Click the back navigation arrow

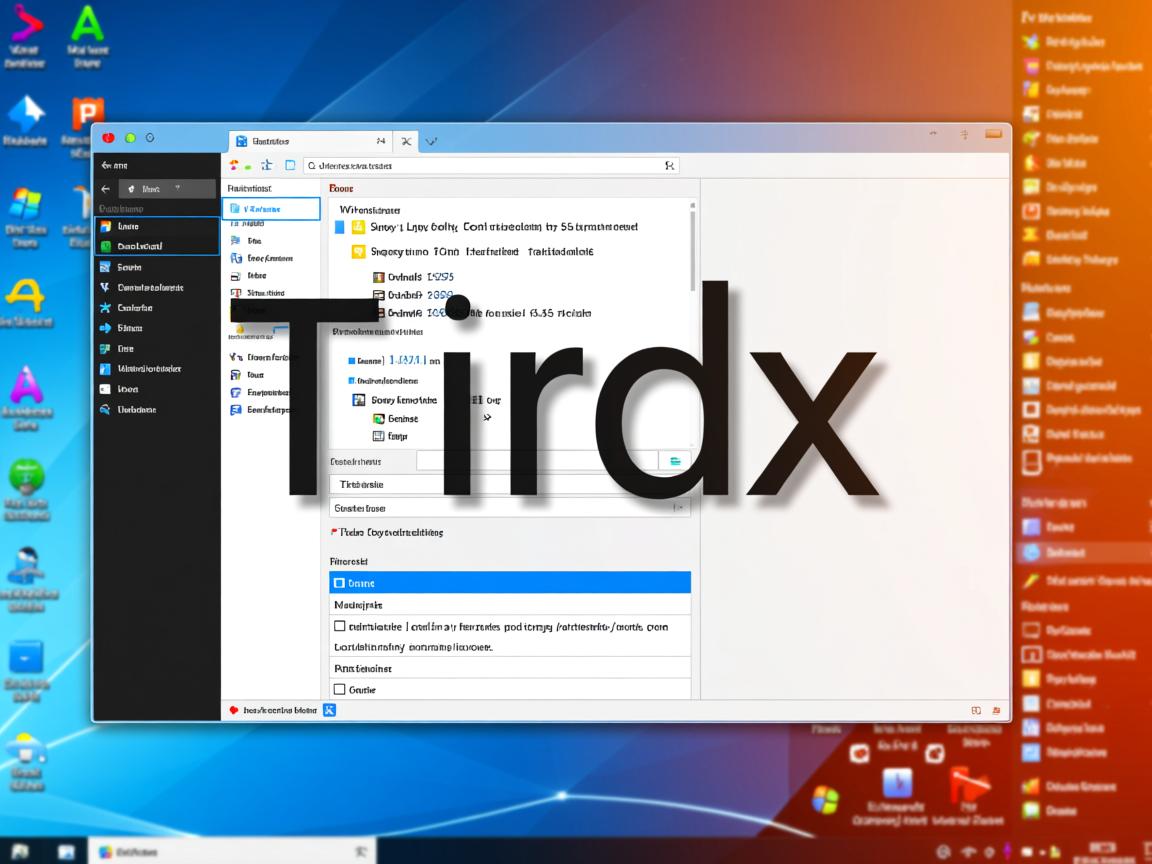click(106, 188)
